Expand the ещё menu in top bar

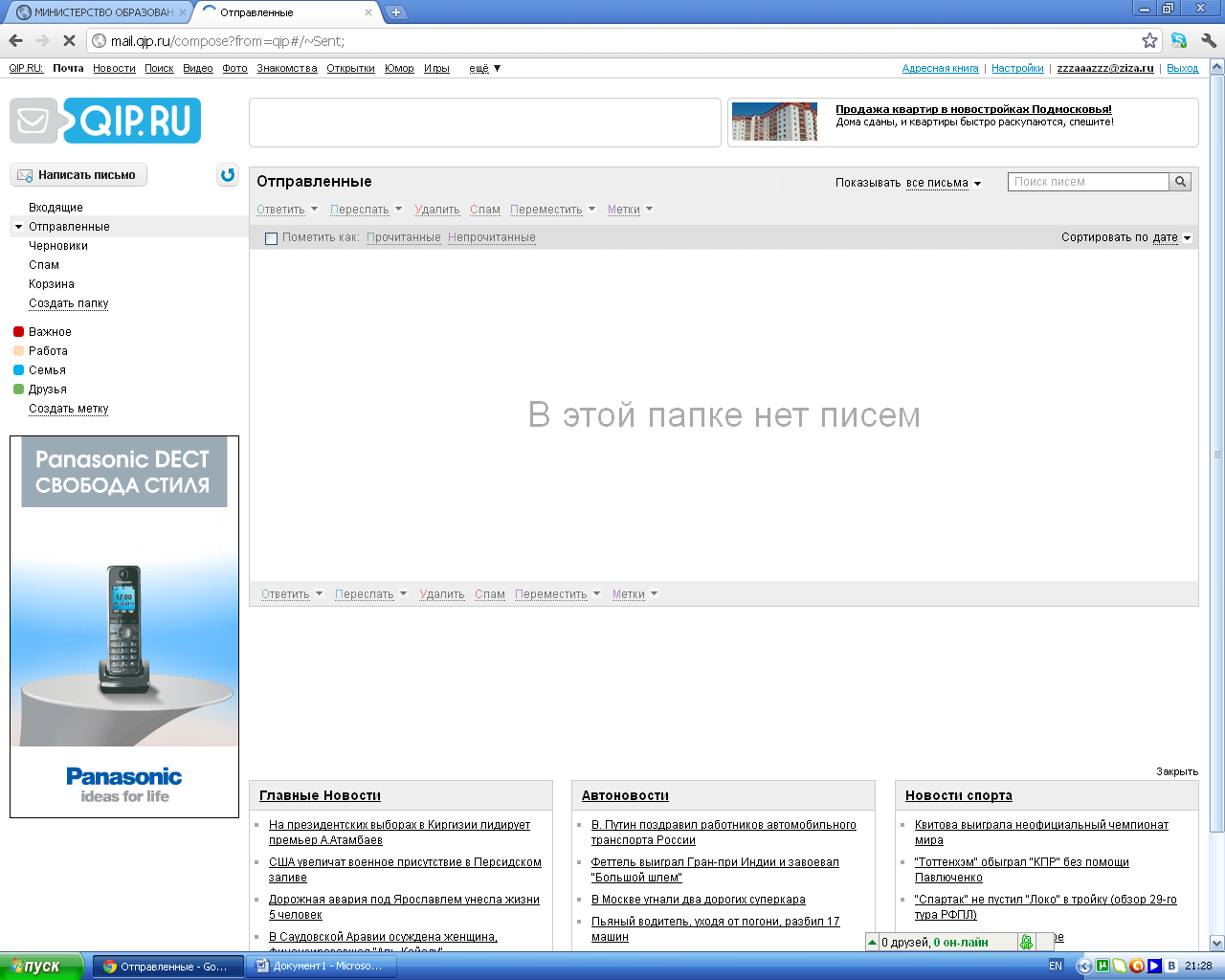[x=484, y=68]
